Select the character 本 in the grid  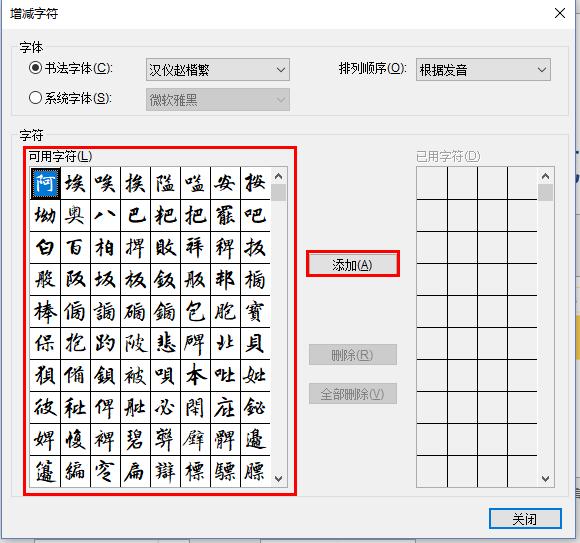coord(195,375)
